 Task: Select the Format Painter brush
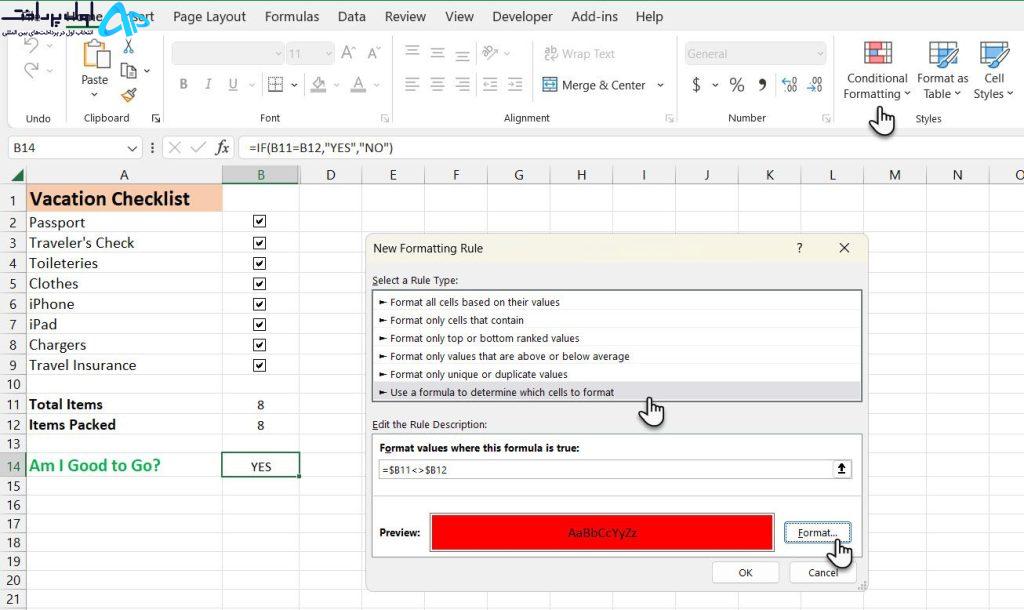129,95
